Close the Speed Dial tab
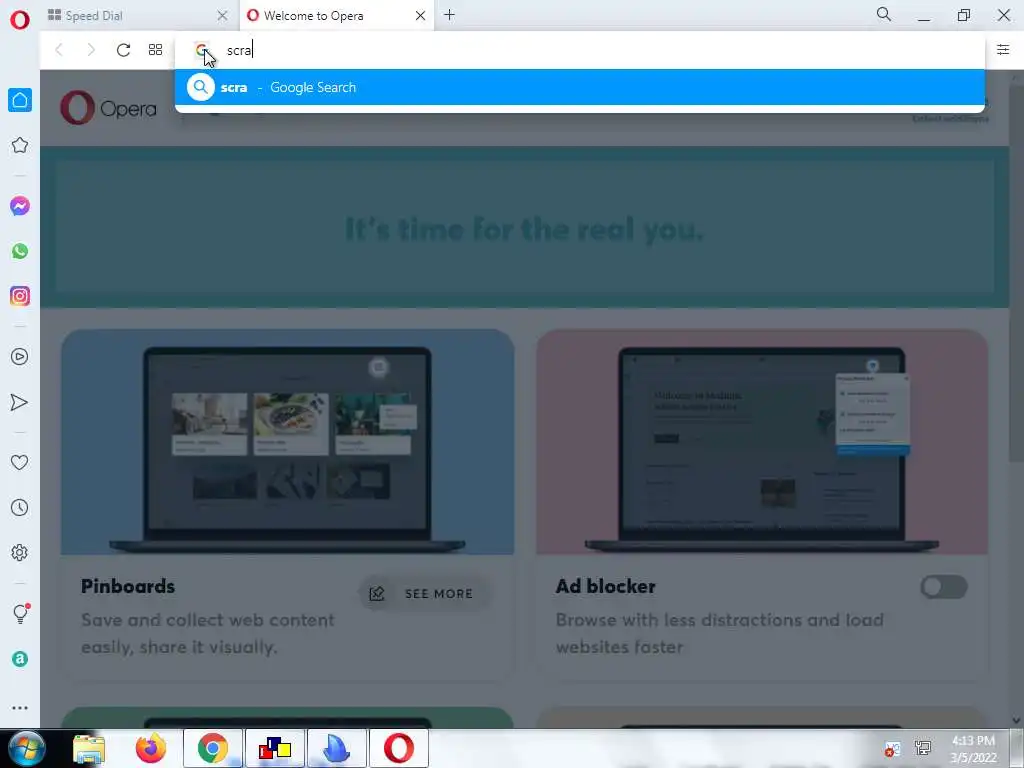This screenshot has width=1024, height=768. pyautogui.click(x=222, y=16)
